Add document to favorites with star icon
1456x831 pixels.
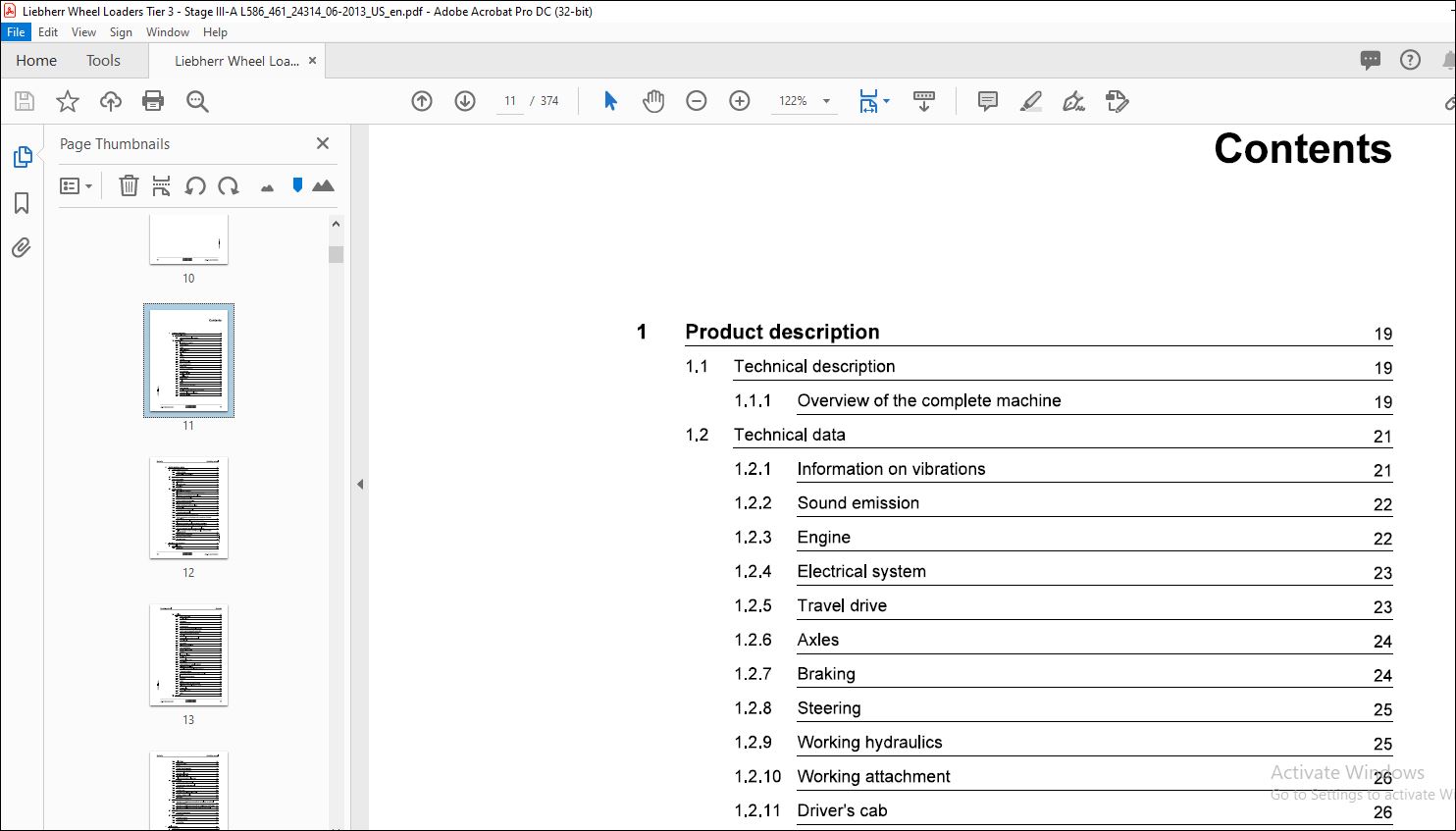68,101
